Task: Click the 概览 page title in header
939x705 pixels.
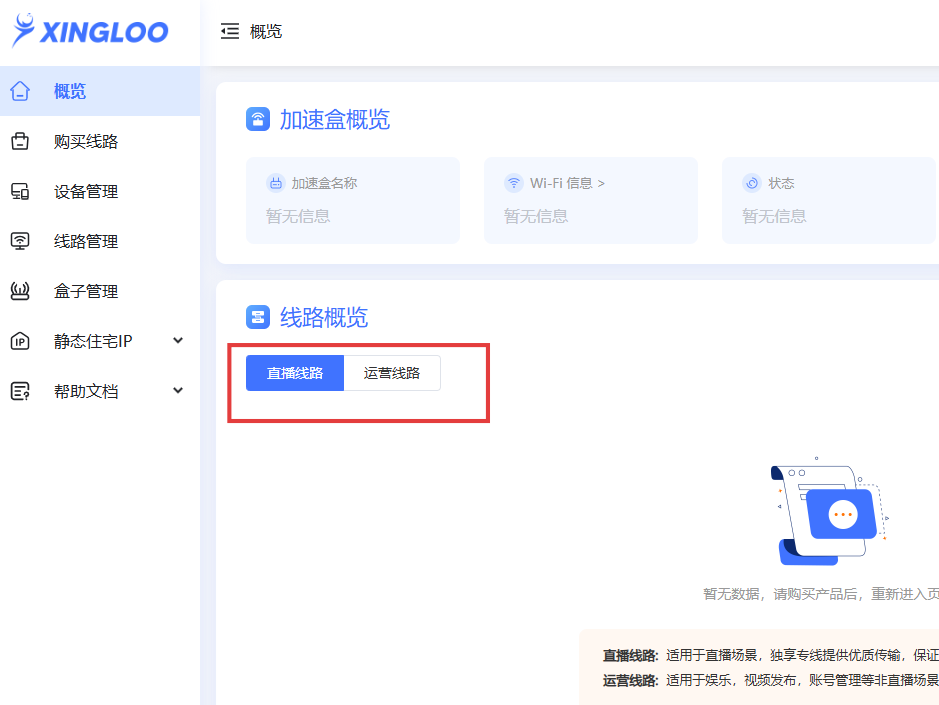Action: click(x=265, y=31)
